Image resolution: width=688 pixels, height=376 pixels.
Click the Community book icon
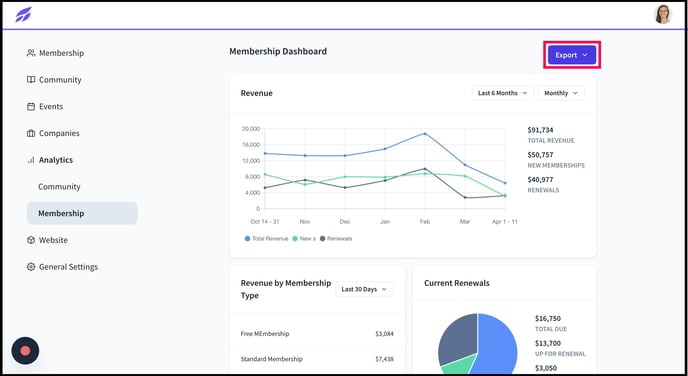[31, 80]
